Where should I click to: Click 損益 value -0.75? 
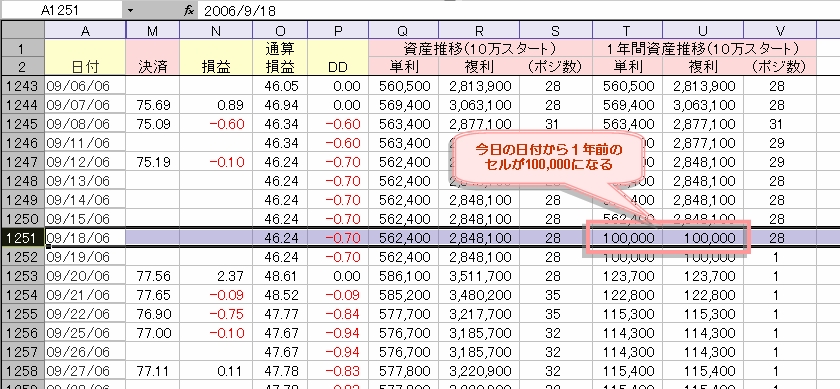click(x=216, y=313)
